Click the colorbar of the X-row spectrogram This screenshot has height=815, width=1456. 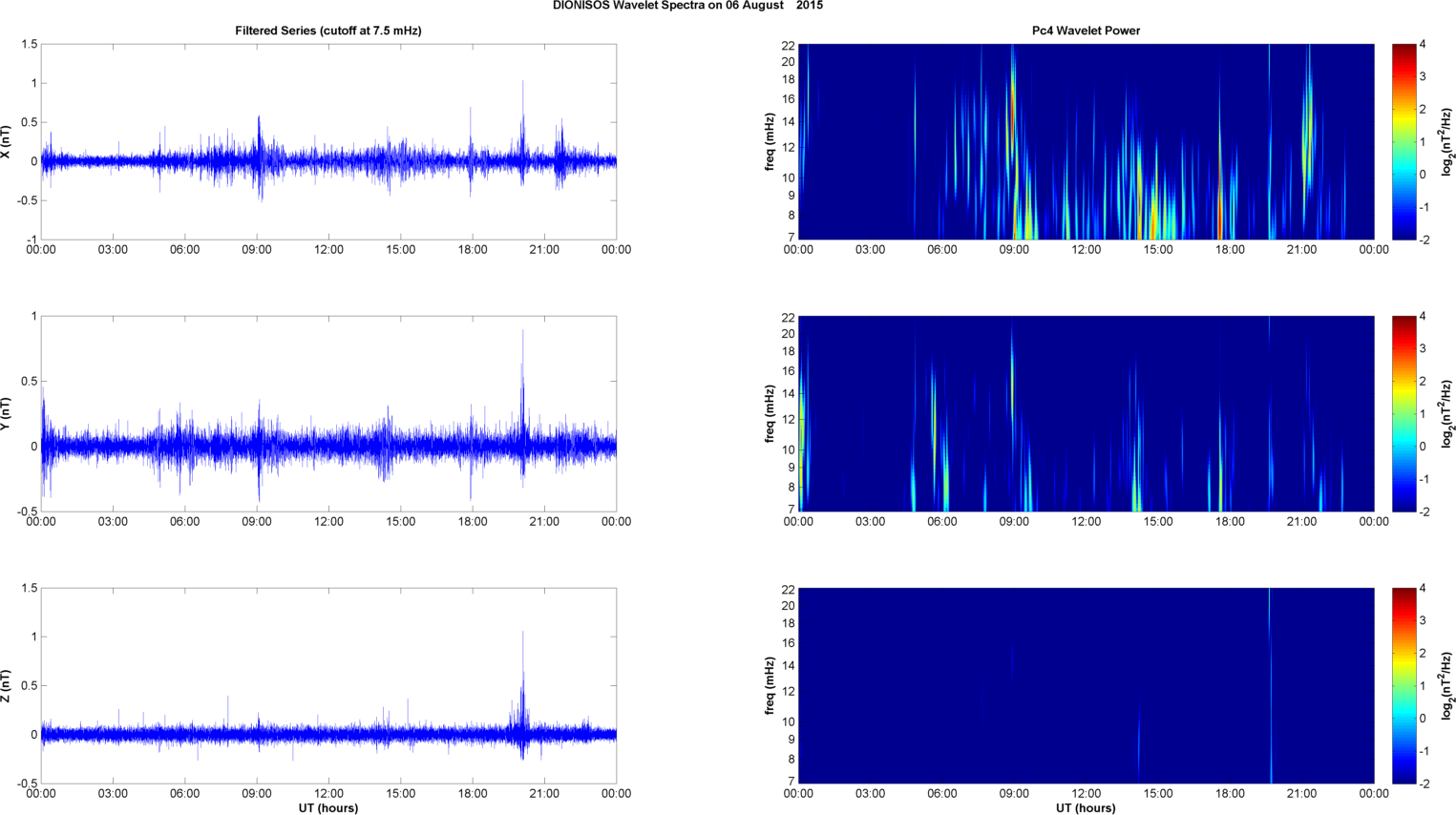click(x=1403, y=141)
